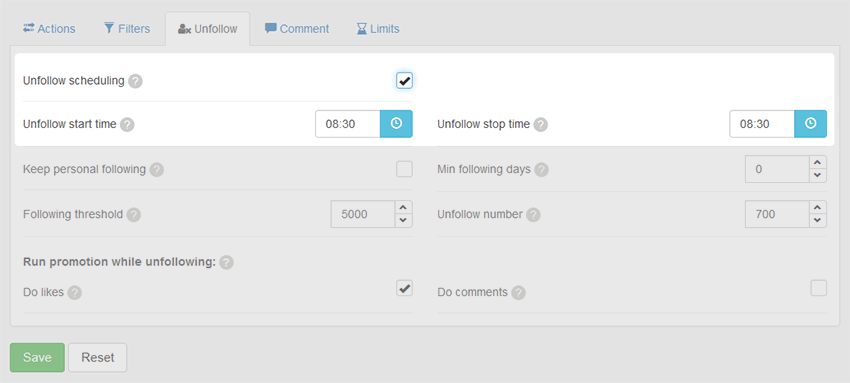The width and height of the screenshot is (850, 383).
Task: Decrease Following threshold with down arrow
Action: click(x=403, y=220)
